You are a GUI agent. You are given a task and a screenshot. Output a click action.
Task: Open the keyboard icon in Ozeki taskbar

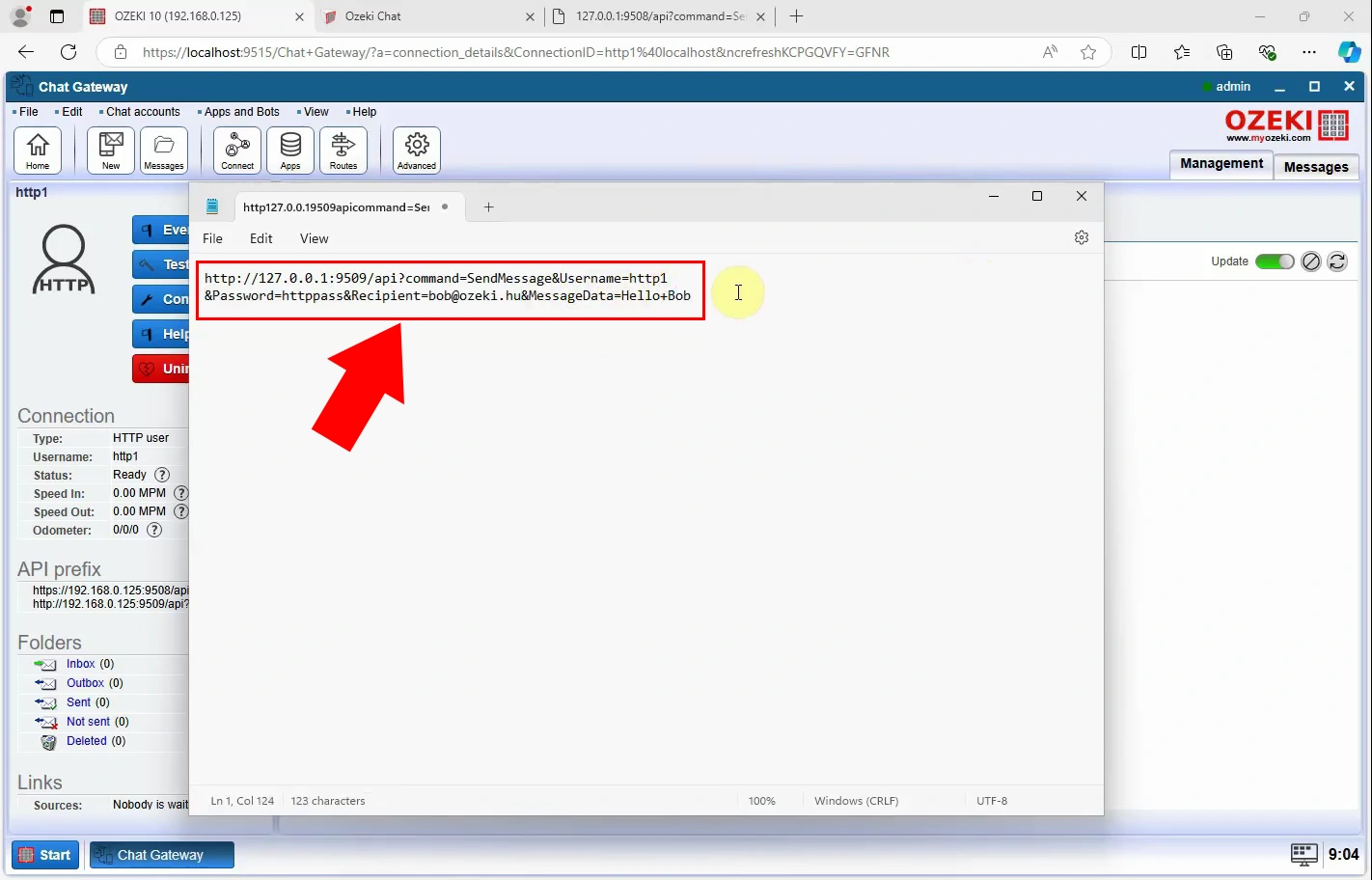pos(1303,854)
